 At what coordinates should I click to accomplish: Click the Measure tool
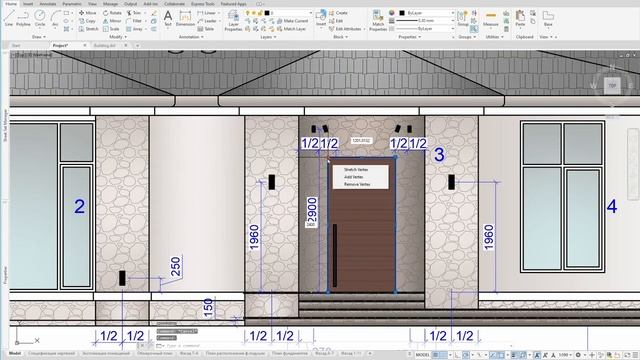coord(491,19)
